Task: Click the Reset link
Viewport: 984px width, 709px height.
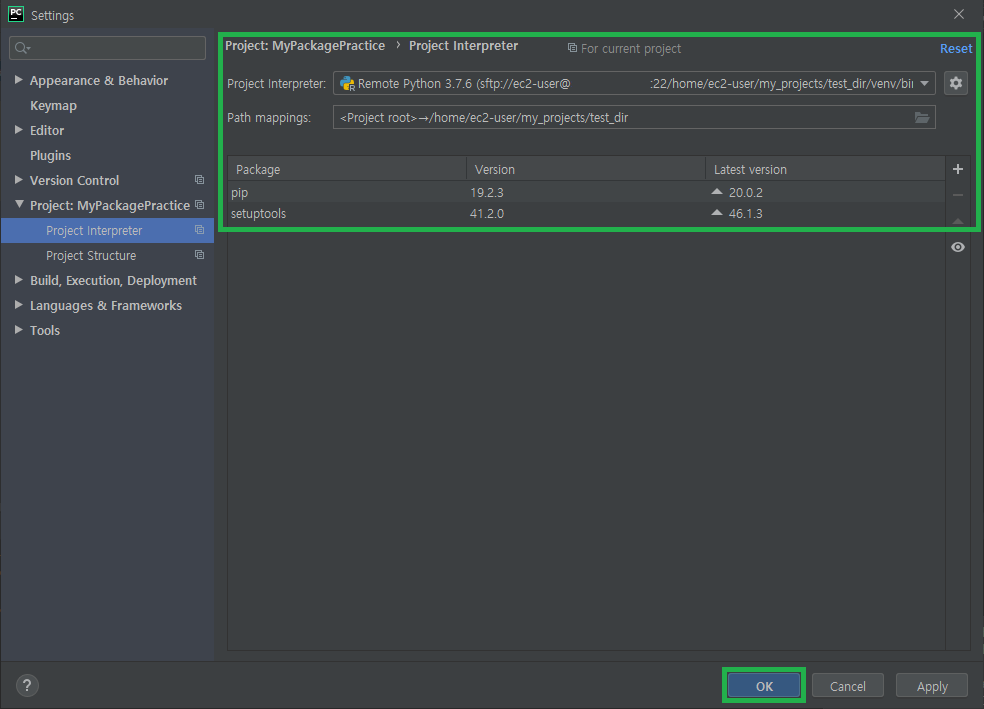Action: pyautogui.click(x=956, y=48)
